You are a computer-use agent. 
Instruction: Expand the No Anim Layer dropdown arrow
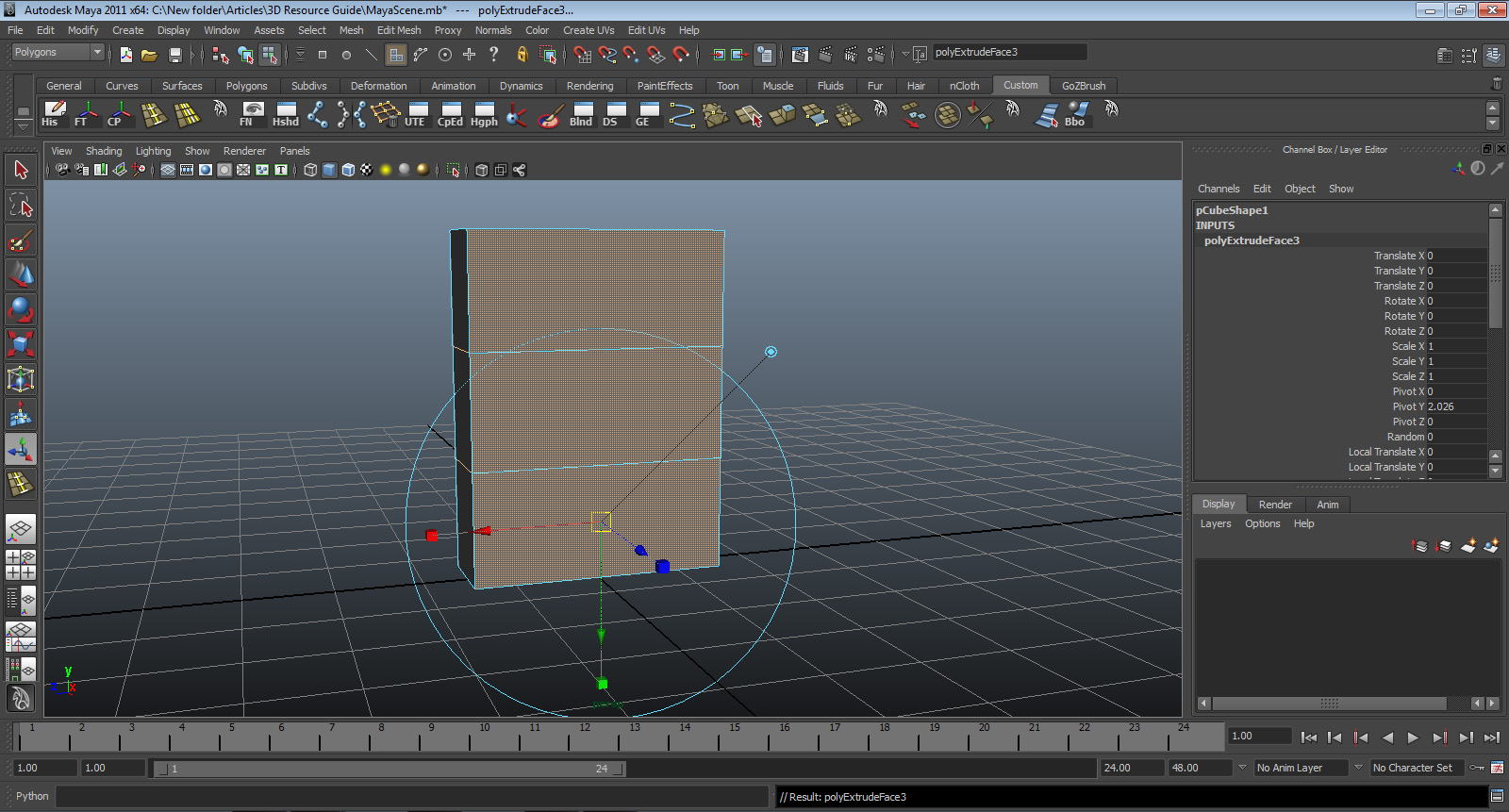tap(1242, 768)
